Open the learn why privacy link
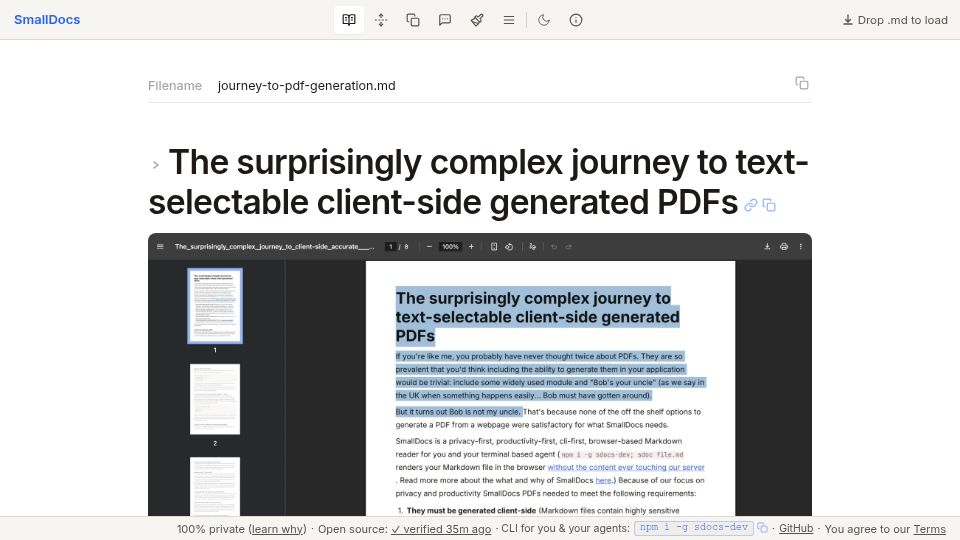 coord(277,529)
